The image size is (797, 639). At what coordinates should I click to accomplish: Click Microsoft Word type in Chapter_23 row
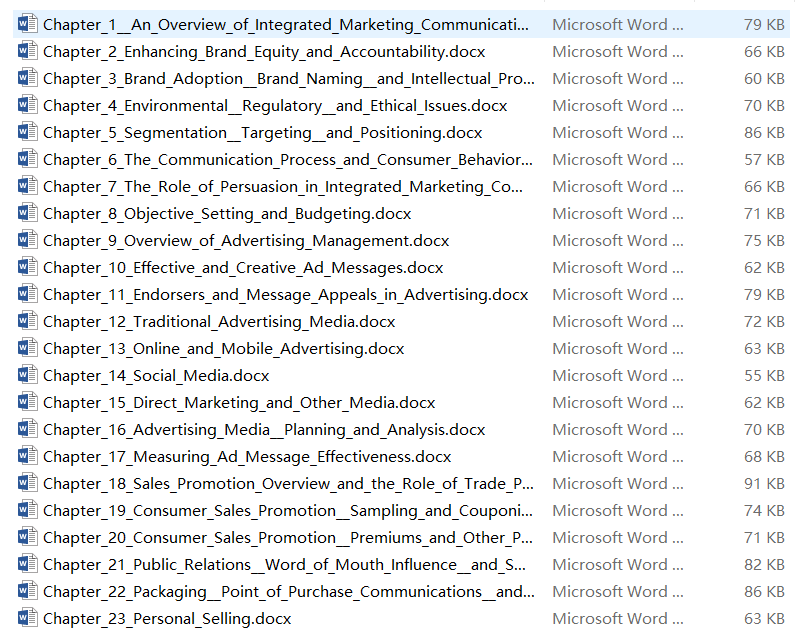(618, 618)
